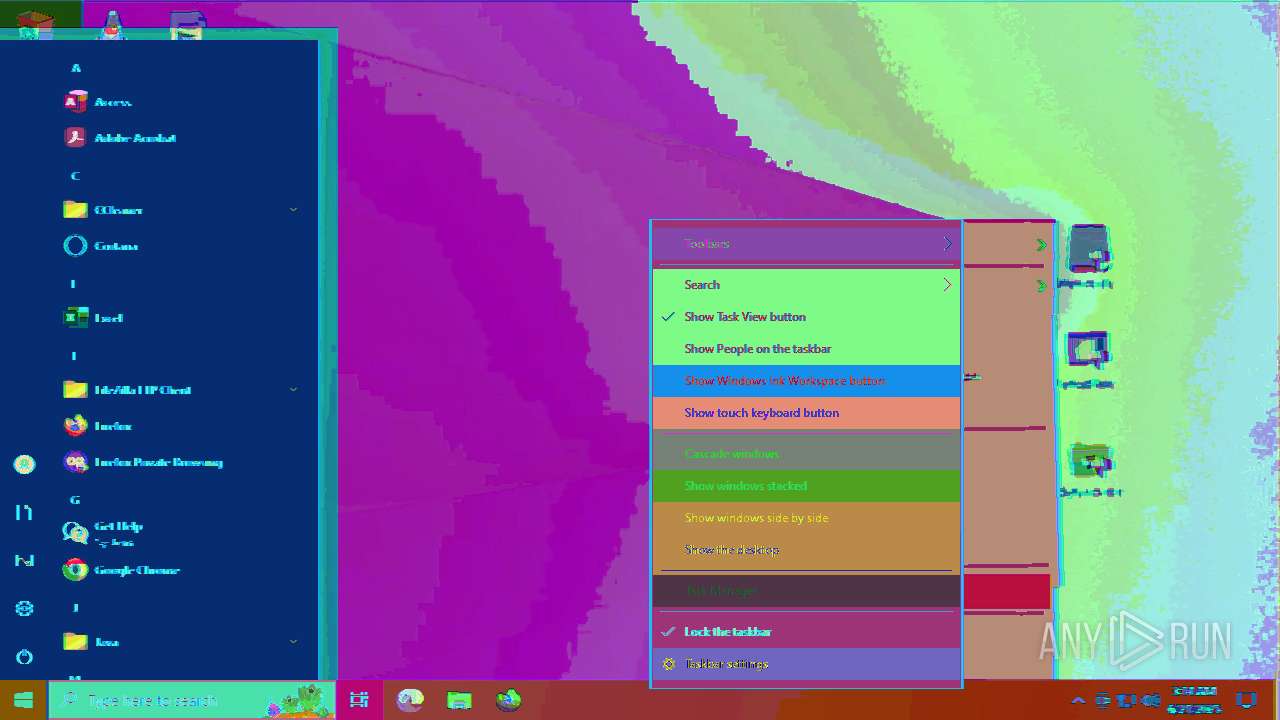Click the letter A heading in app list
Screen dimensions: 1280x720
75,68
